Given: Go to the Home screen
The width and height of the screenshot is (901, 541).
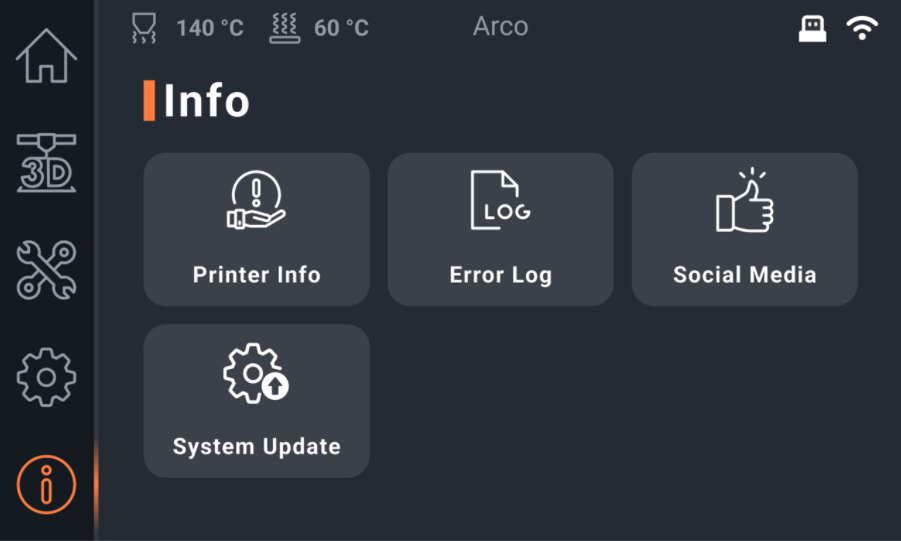Looking at the screenshot, I should (x=46, y=56).
